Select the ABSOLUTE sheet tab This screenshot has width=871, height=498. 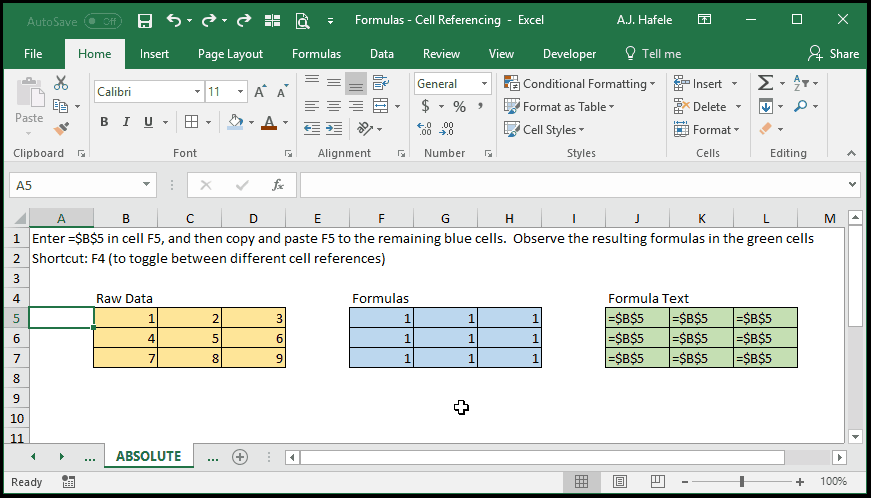click(x=148, y=456)
